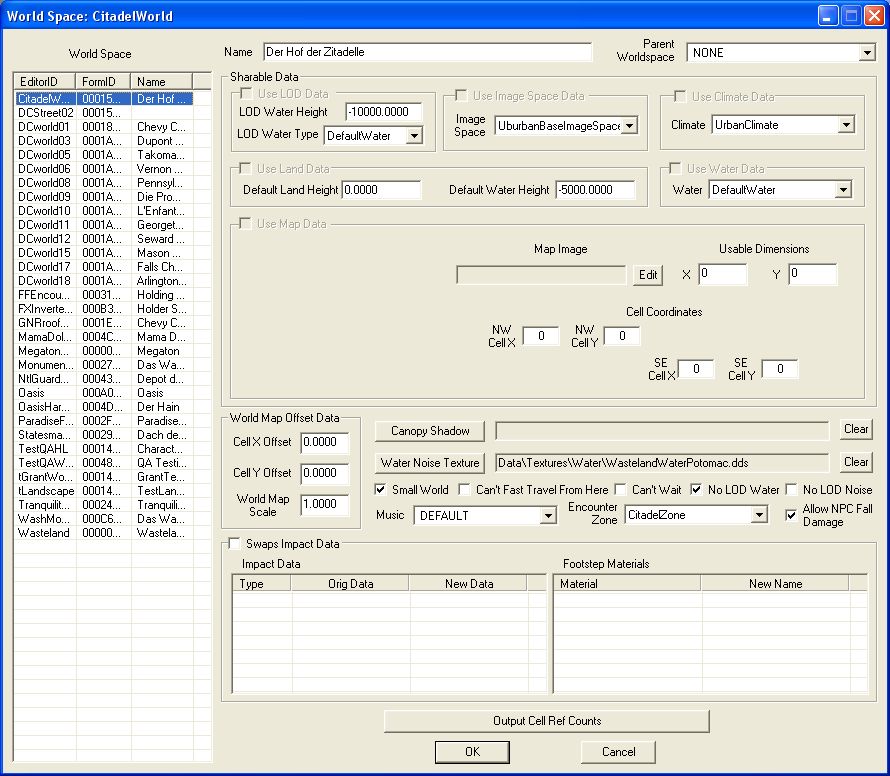The image size is (890, 776).
Task: Select the tLandscape row
Action: coord(104,491)
